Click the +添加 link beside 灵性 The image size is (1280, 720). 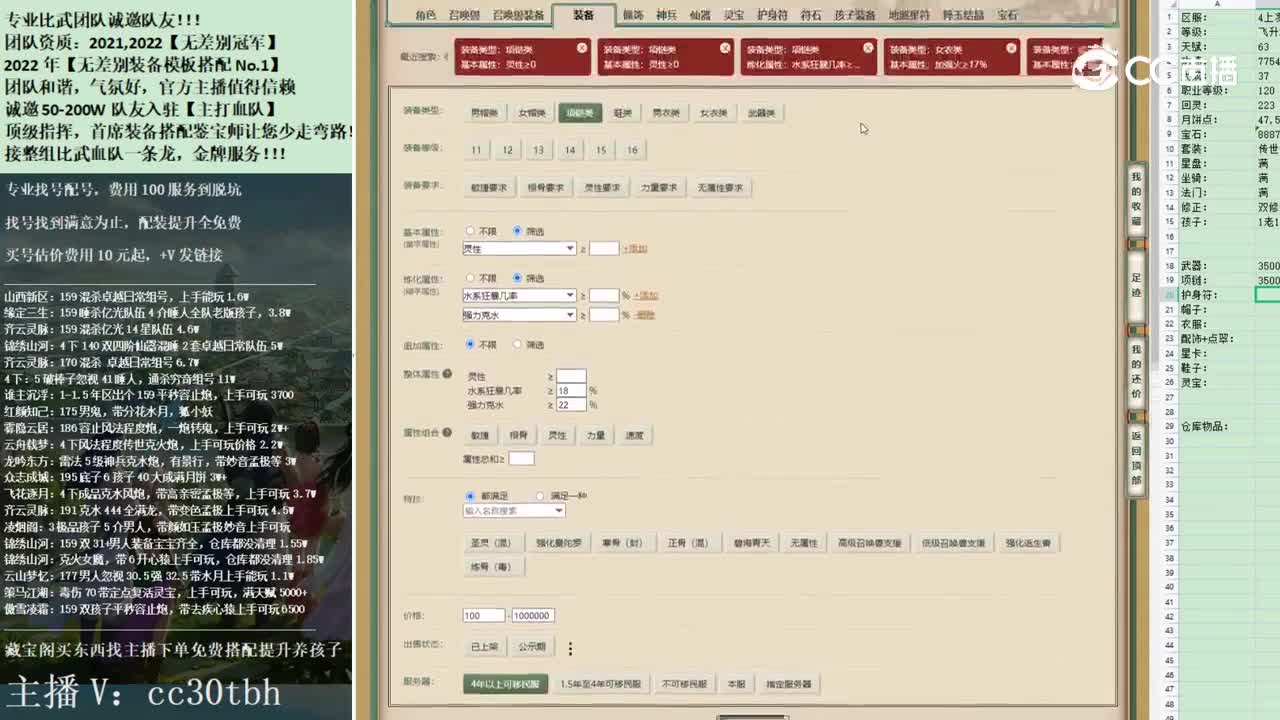636,248
